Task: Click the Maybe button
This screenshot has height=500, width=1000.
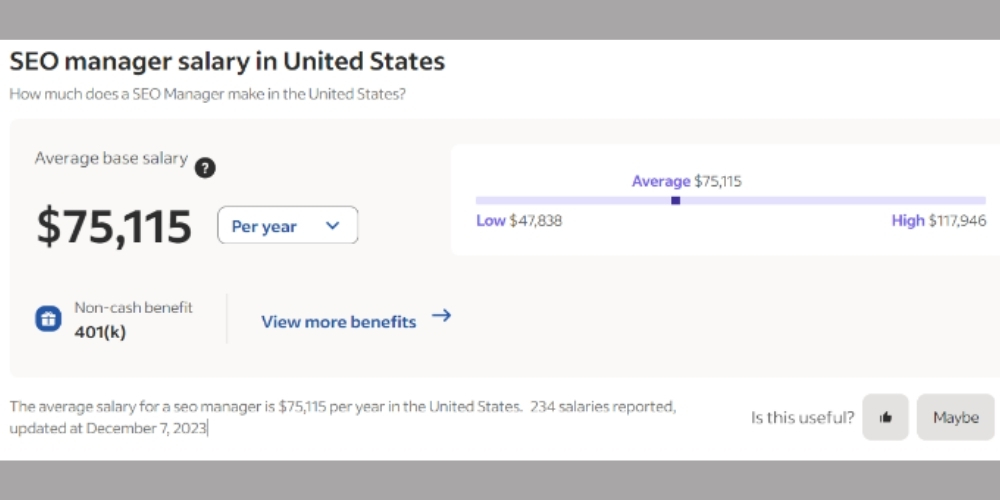Action: 955,417
